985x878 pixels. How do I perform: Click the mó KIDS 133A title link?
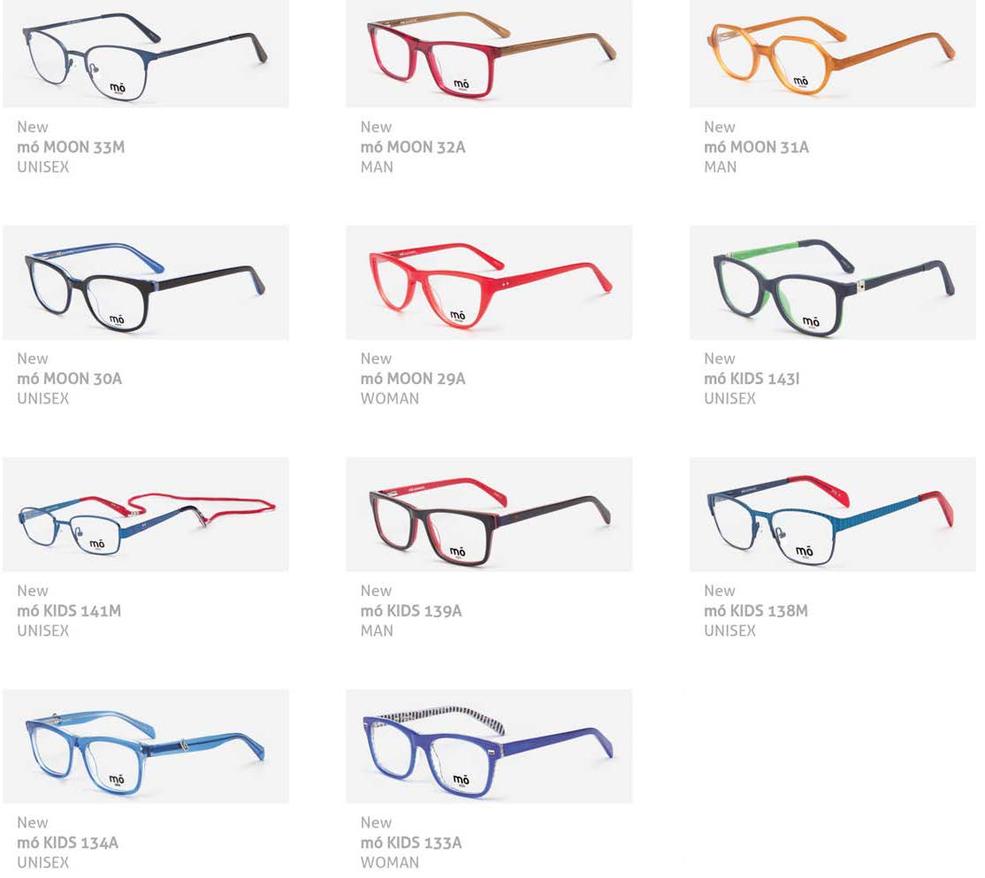coord(411,842)
